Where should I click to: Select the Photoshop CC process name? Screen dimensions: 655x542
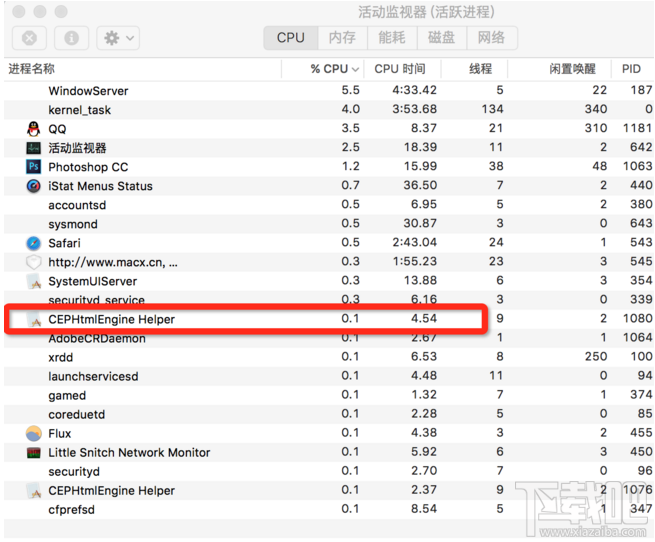pyautogui.click(x=88, y=167)
